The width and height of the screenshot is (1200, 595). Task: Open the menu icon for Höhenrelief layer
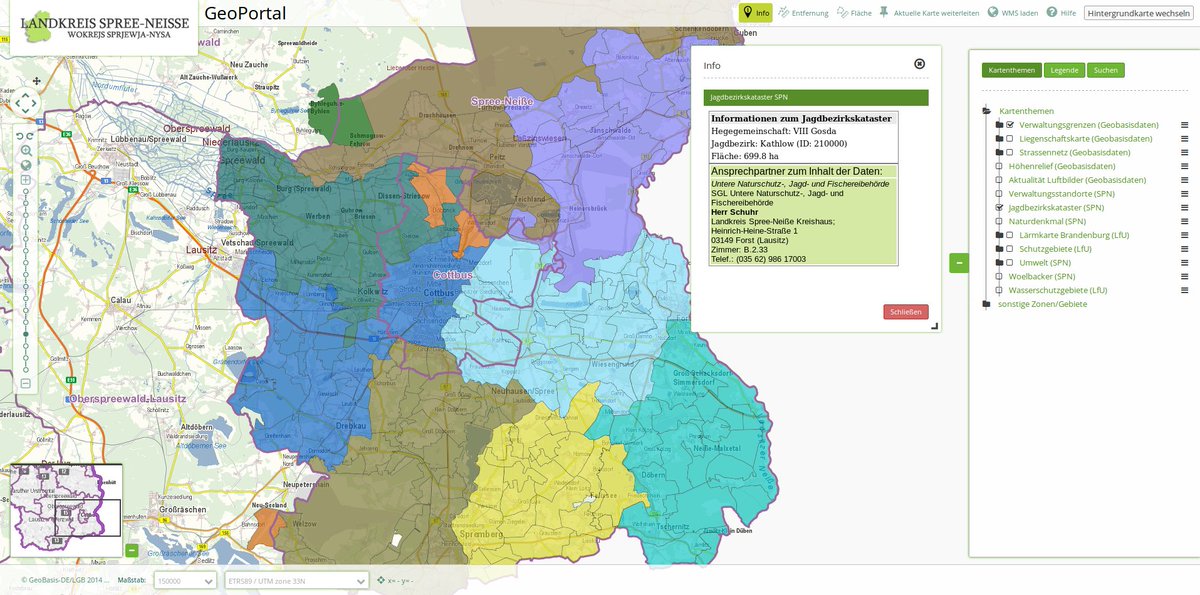click(x=1184, y=166)
